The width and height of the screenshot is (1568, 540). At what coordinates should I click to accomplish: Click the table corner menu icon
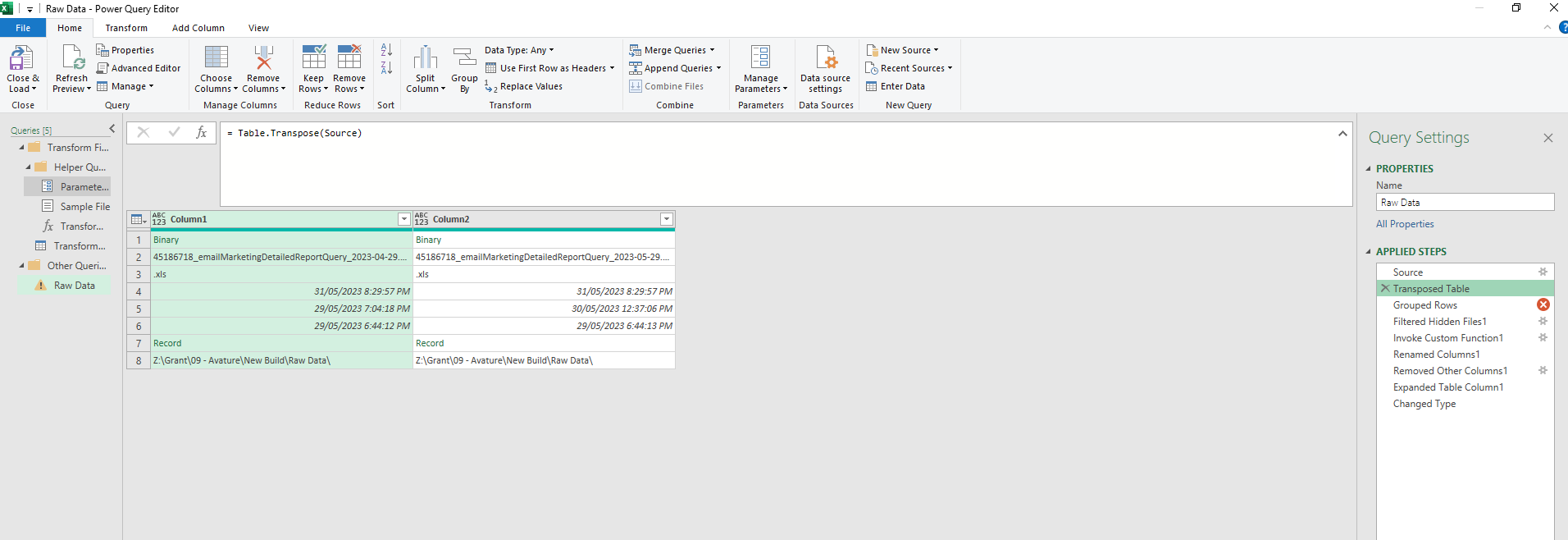(x=139, y=219)
